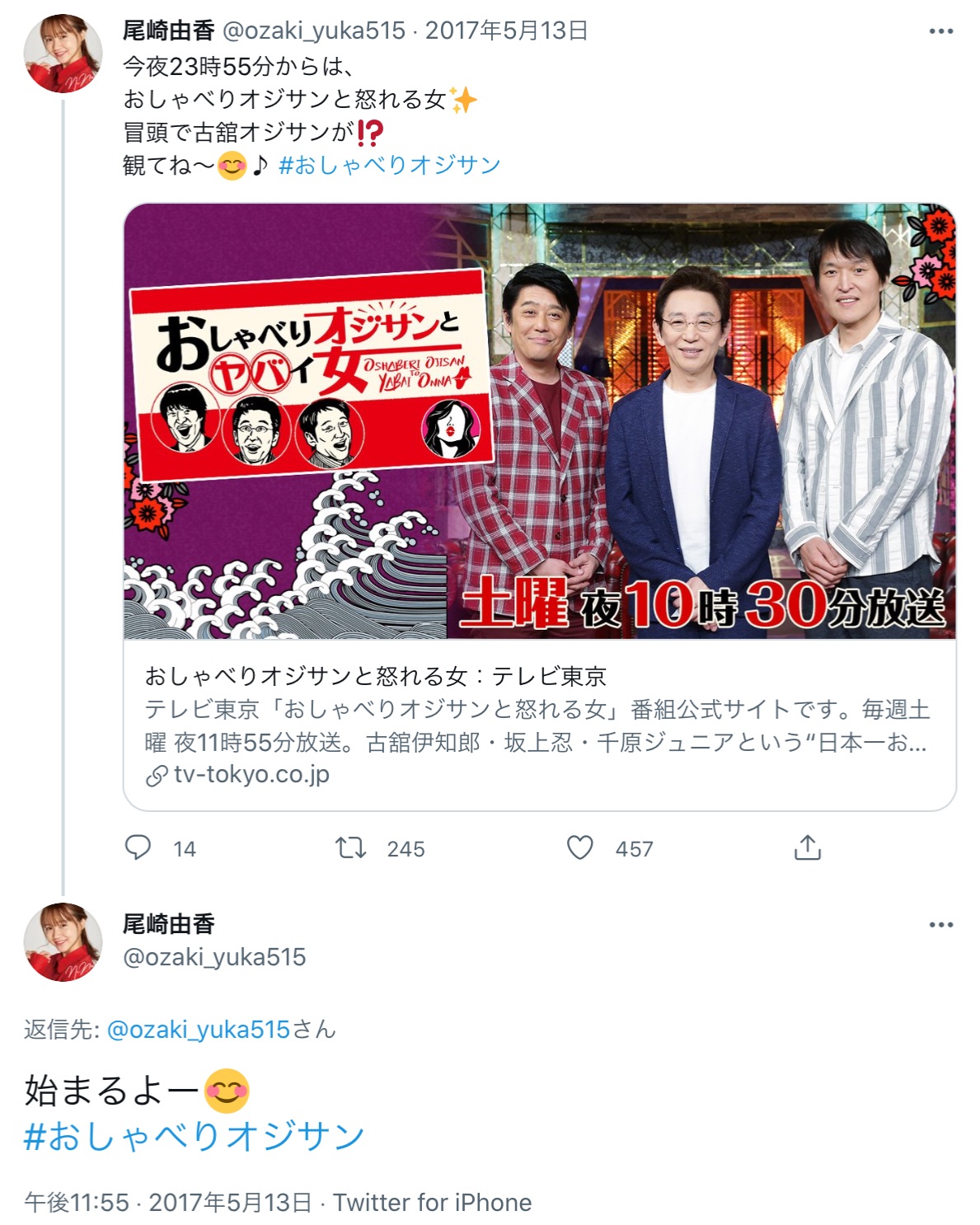Click the handle @ozaki_yuka515 under the reply name
The image size is (980, 1225).
[x=214, y=957]
